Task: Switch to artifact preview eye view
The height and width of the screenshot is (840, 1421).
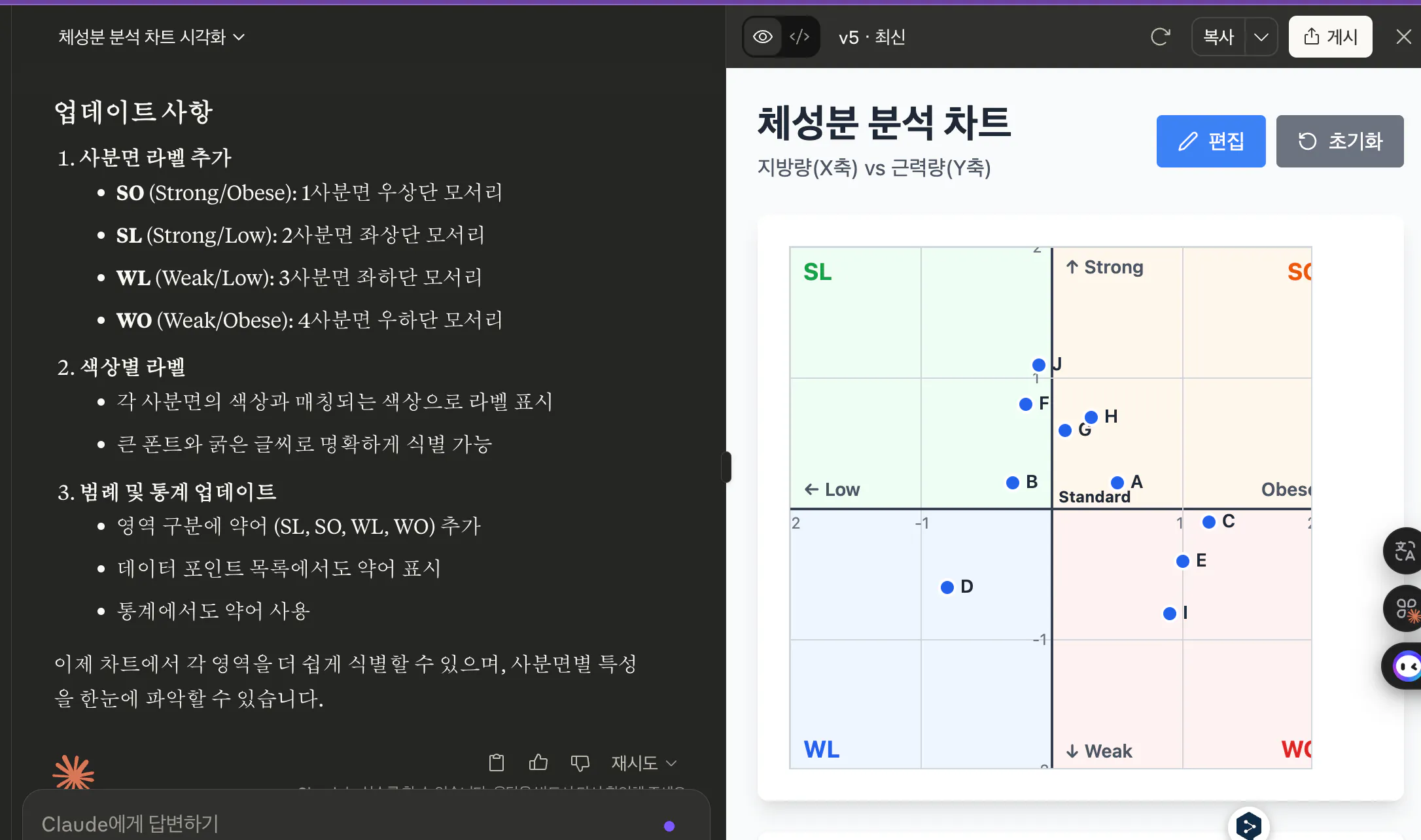Action: [x=763, y=37]
